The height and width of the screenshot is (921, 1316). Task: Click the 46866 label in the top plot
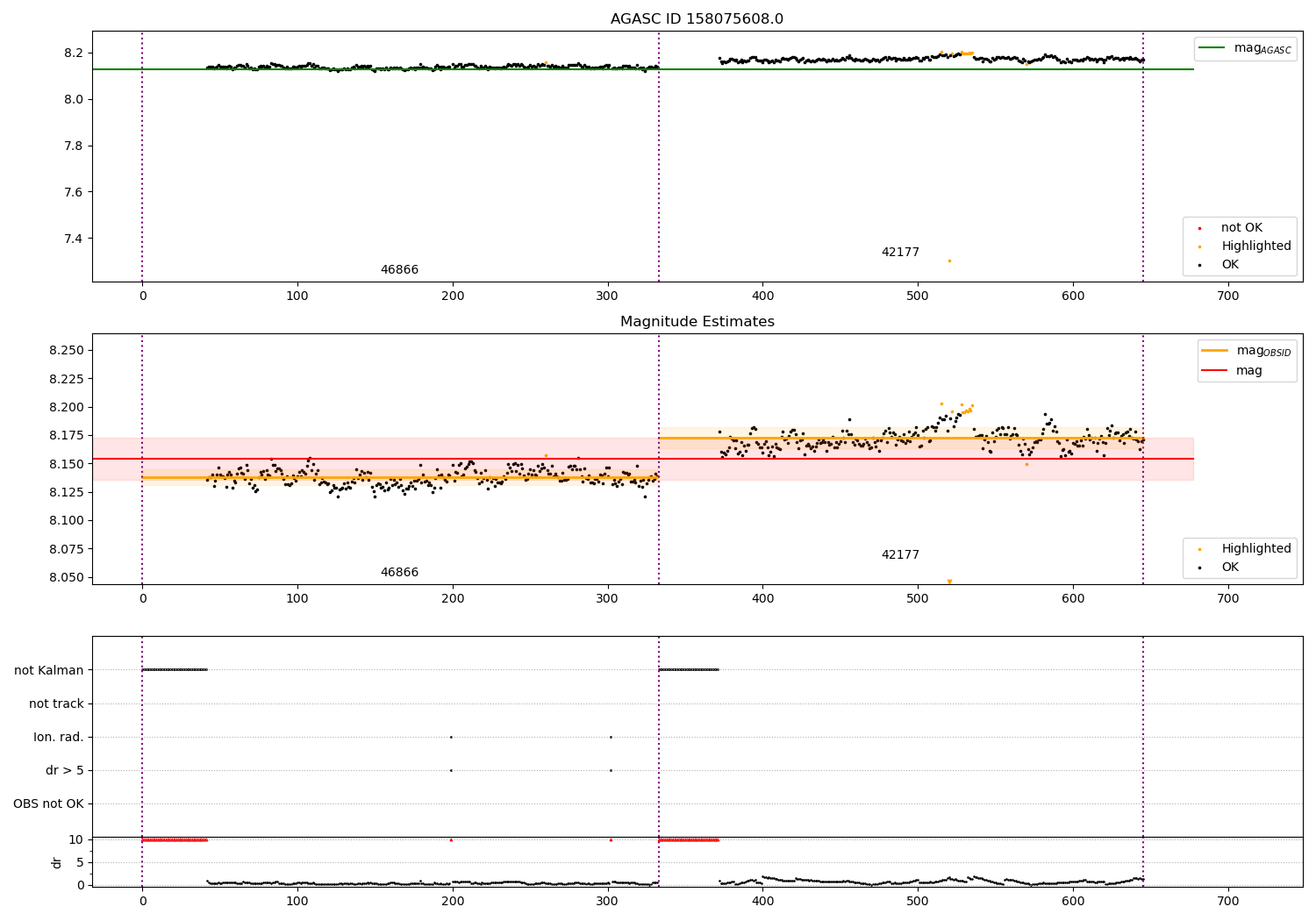point(399,270)
